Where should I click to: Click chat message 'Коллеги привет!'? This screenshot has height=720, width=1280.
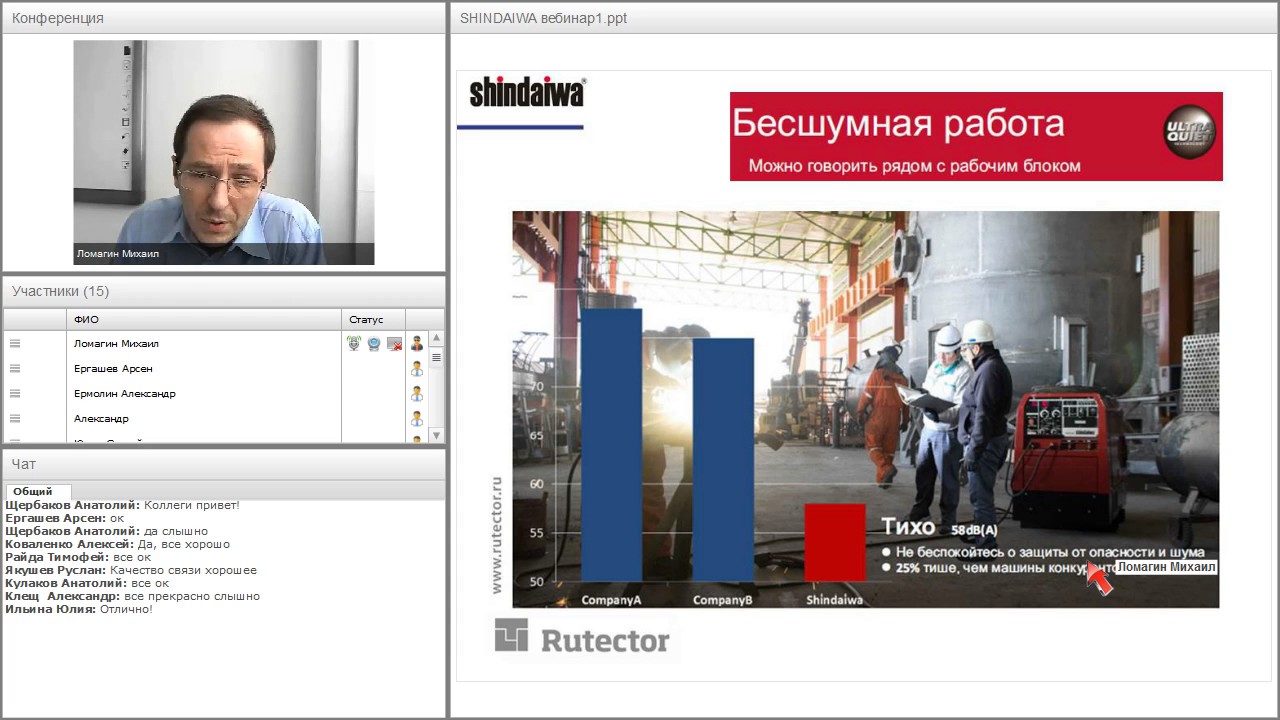tap(192, 505)
